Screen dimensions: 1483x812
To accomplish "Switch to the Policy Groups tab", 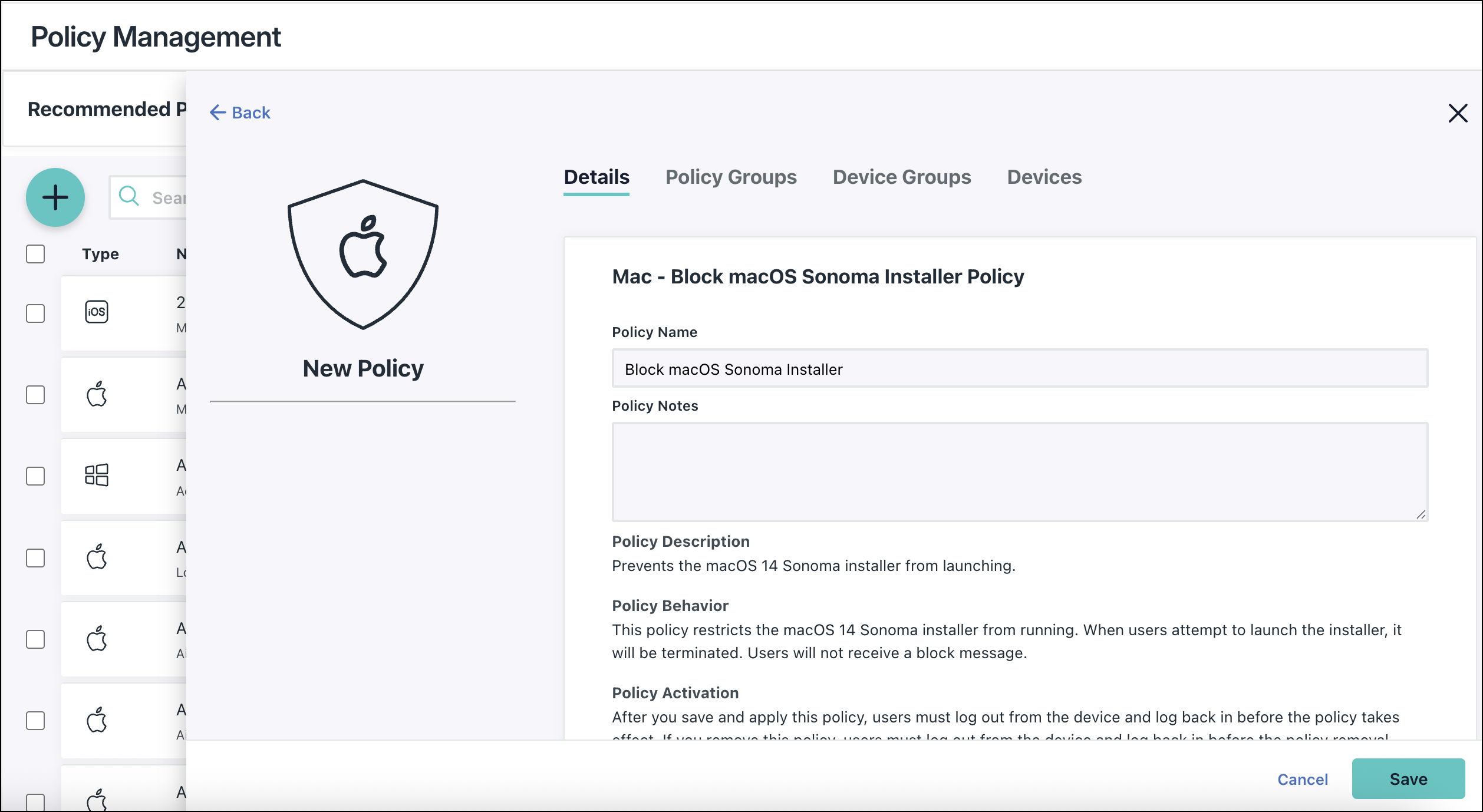I will pos(731,177).
